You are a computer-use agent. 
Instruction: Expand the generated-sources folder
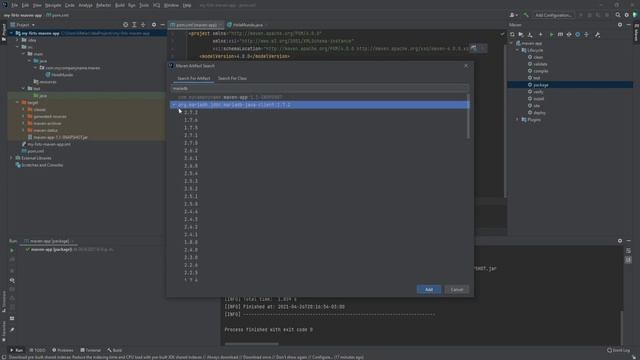pos(23,116)
